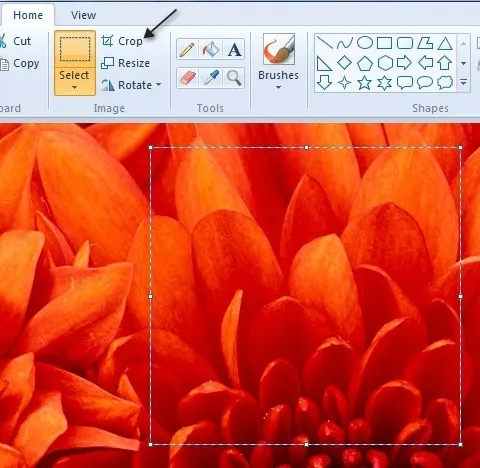Pick the Rectangle shape
Screen dimensions: 480x468
384,43
